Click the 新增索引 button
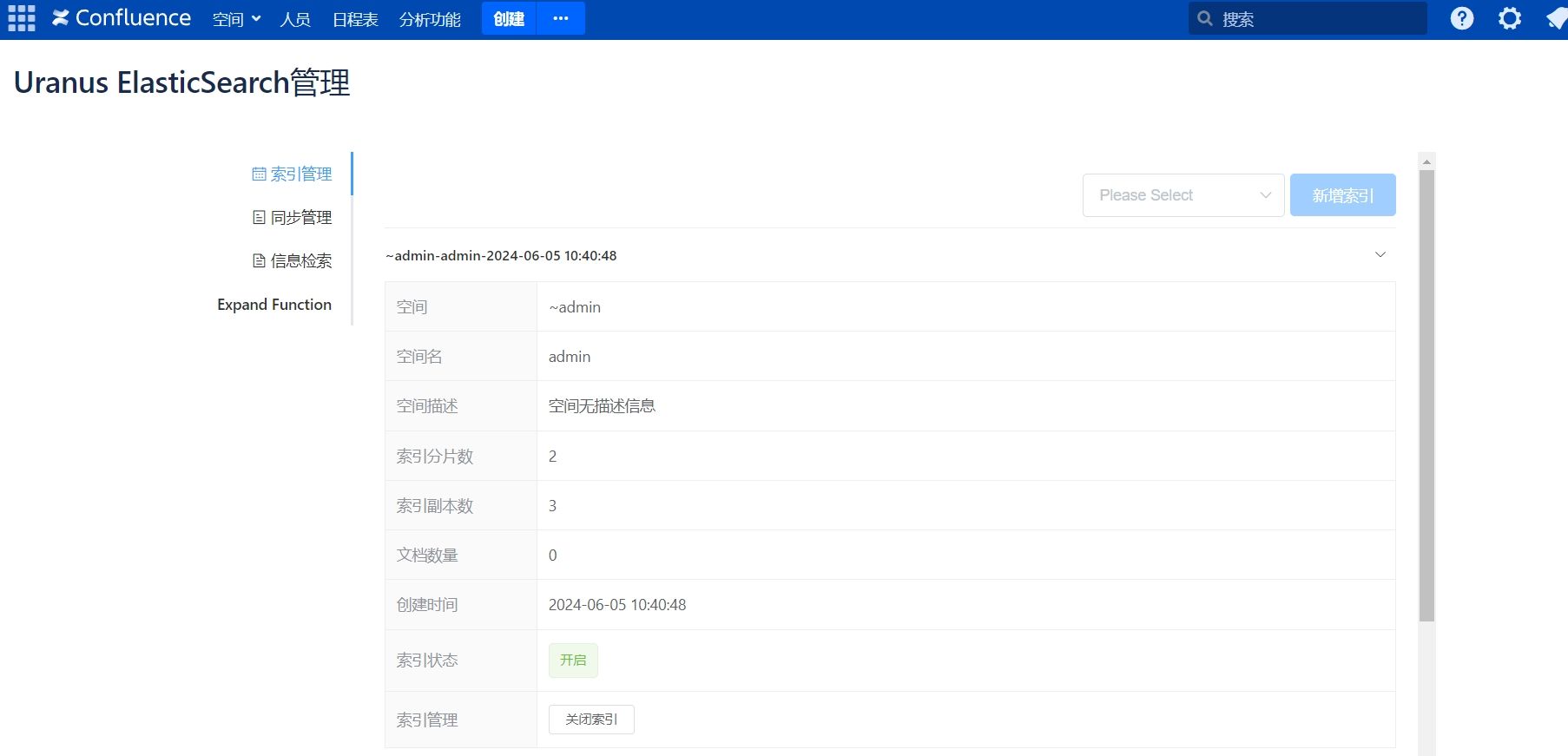Image resolution: width=1568 pixels, height=756 pixels. click(1342, 195)
